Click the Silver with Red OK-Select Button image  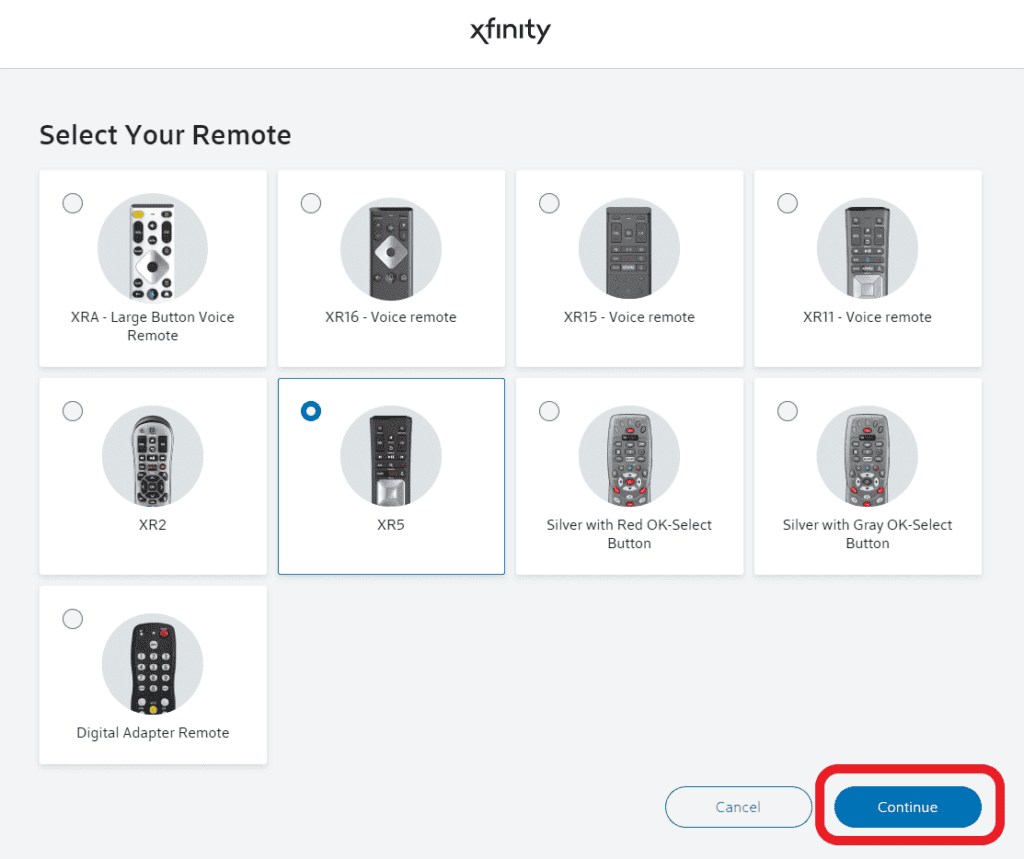[629, 456]
